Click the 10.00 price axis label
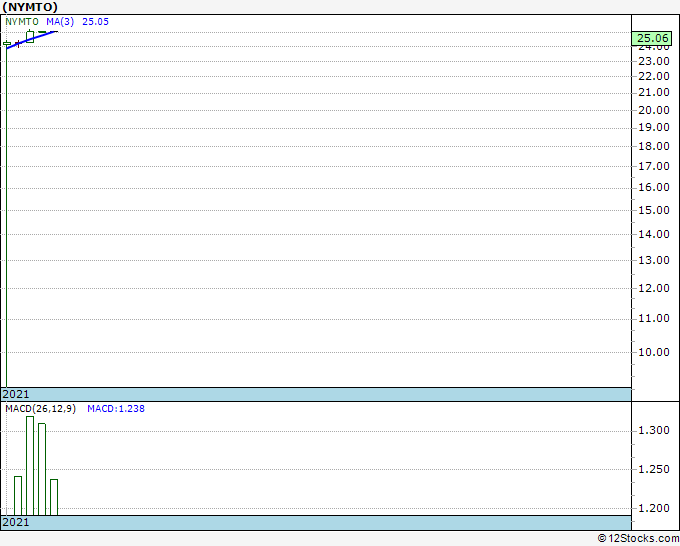 pyautogui.click(x=654, y=352)
